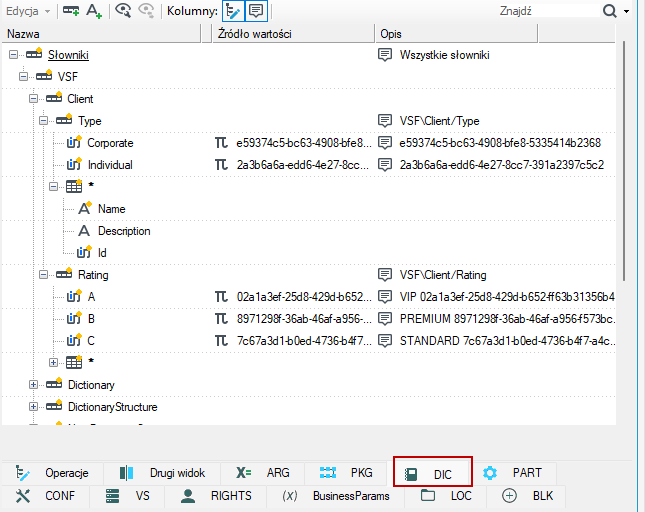Toggle the value source column button

233,11
